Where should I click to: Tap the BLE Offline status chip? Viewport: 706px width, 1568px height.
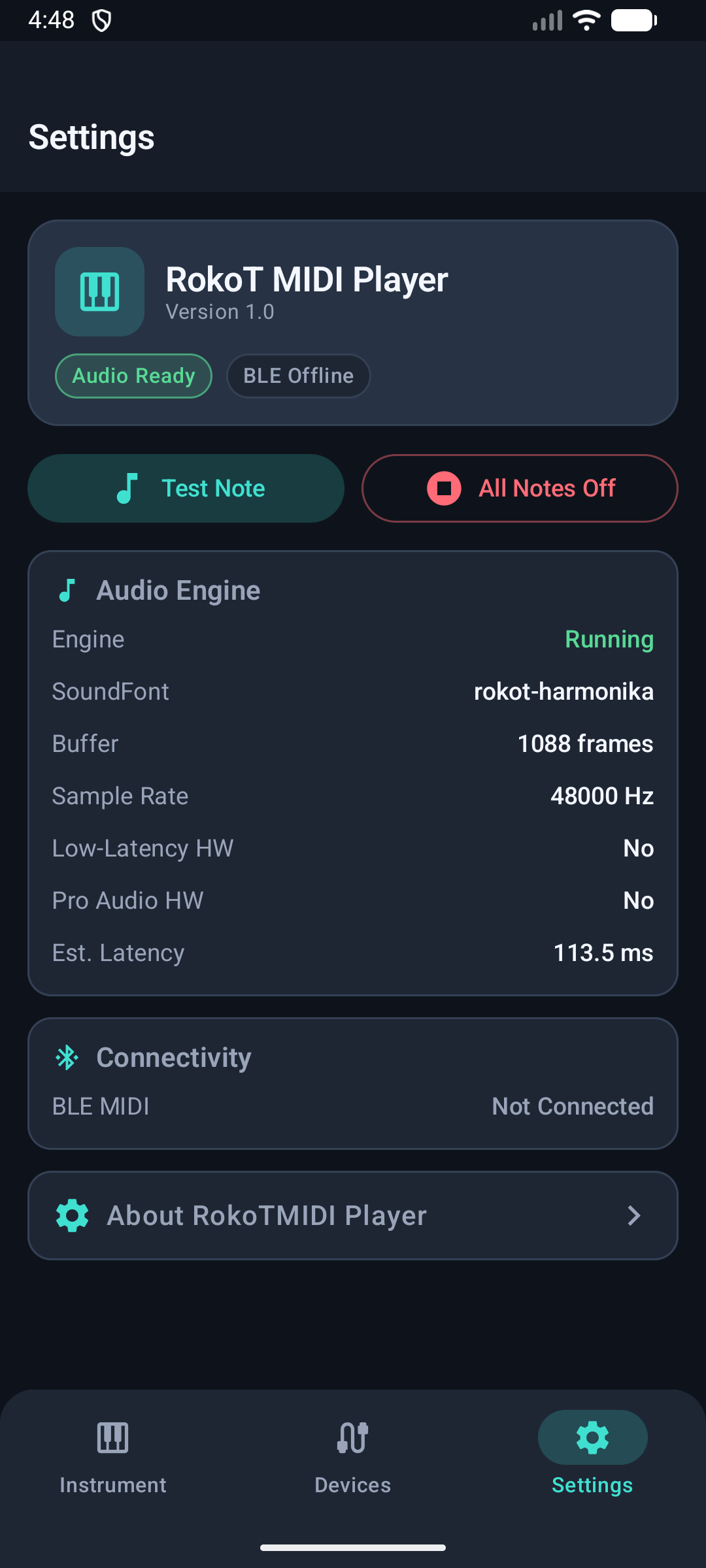tap(298, 376)
